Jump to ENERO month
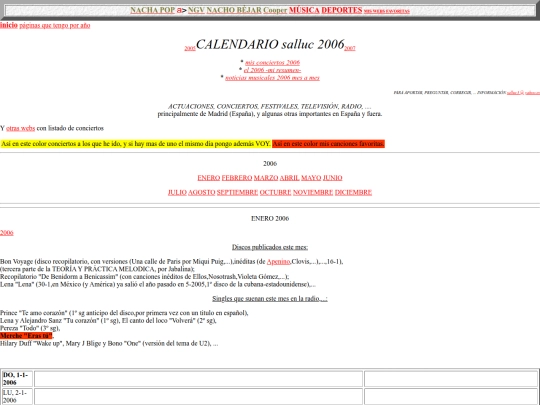 [x=209, y=178]
